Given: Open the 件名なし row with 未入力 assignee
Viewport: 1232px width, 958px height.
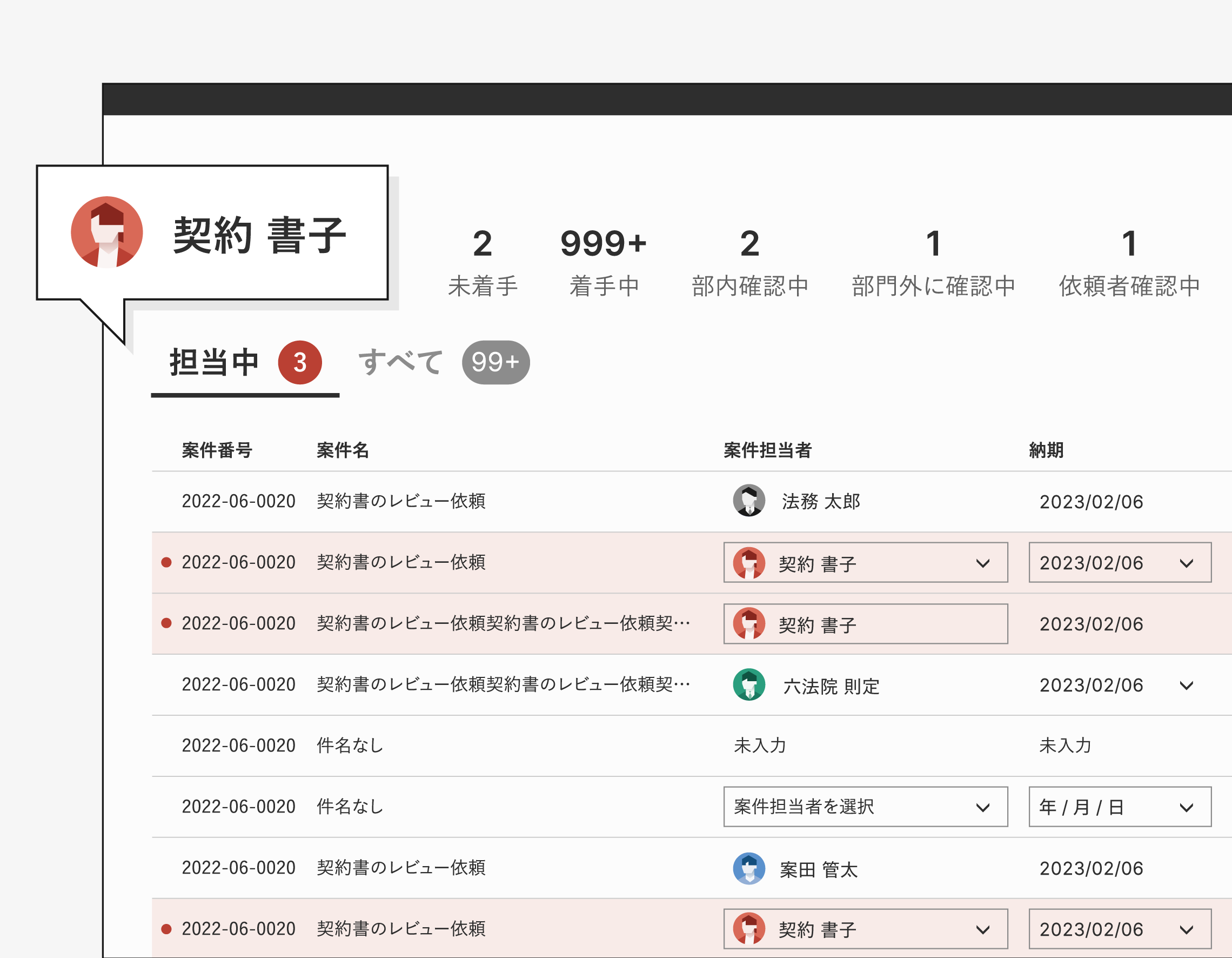Looking at the screenshot, I should pos(350,746).
